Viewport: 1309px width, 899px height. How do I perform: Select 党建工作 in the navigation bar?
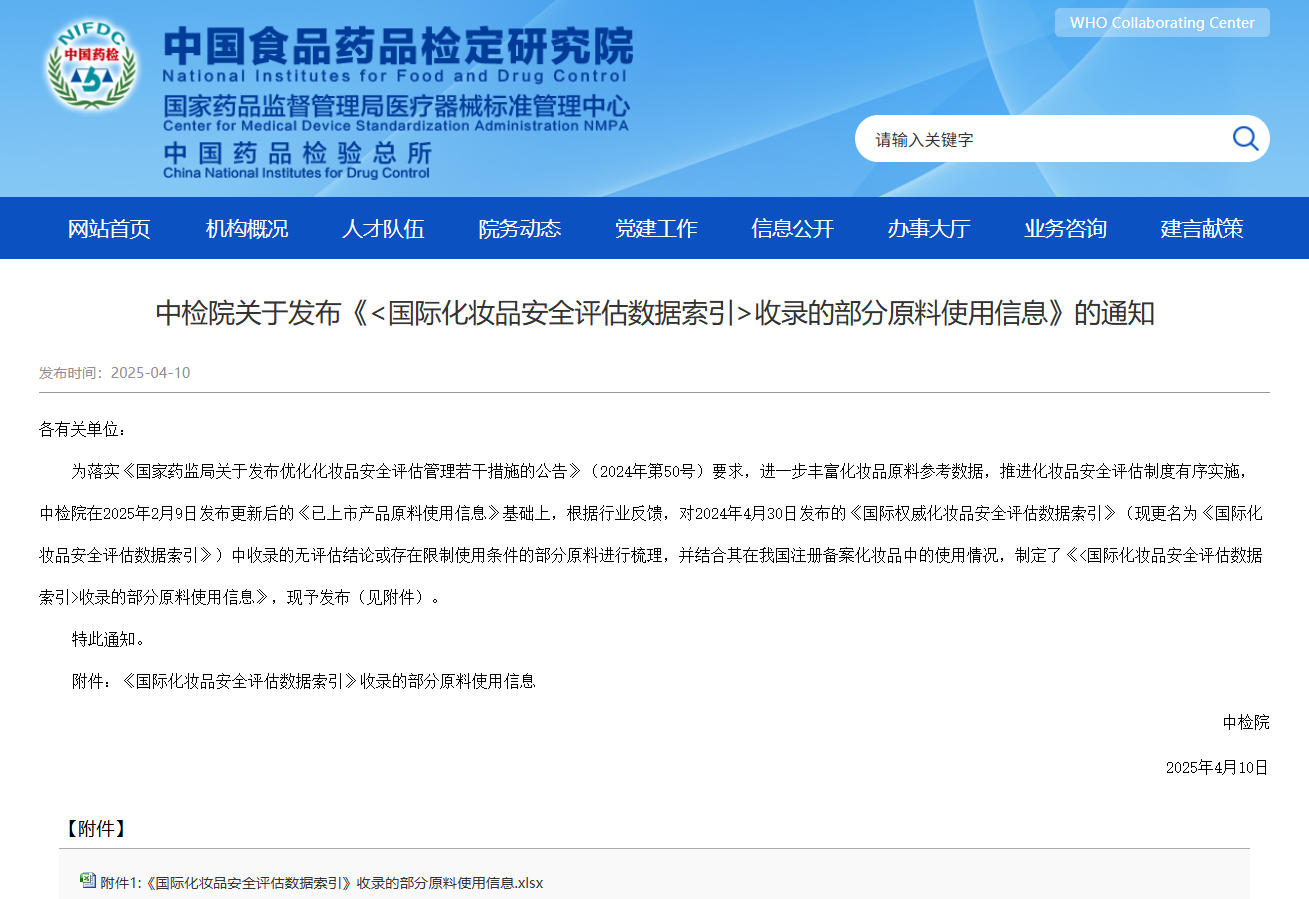656,228
